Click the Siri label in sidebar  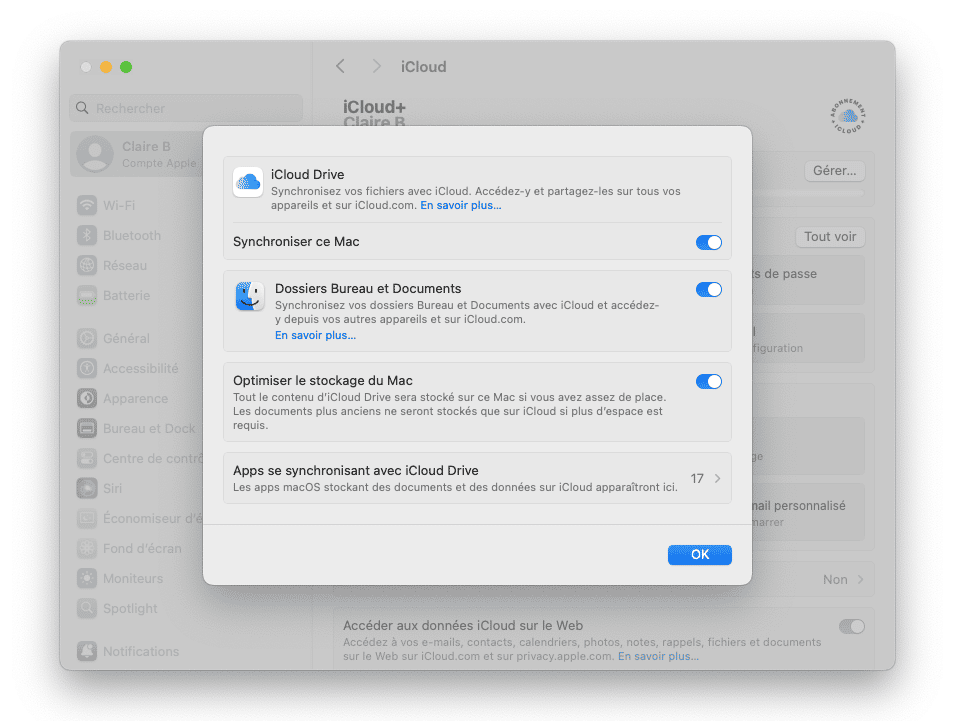112,488
